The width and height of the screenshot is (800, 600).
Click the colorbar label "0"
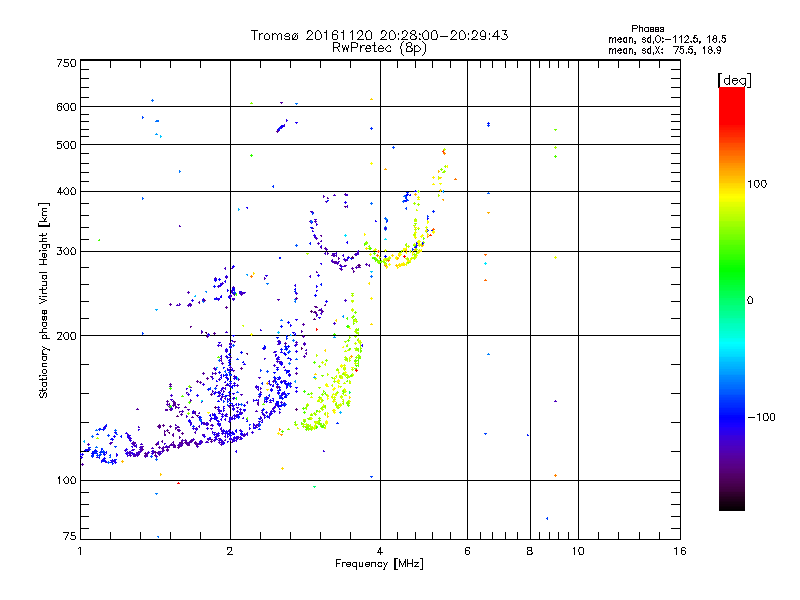[x=750, y=300]
